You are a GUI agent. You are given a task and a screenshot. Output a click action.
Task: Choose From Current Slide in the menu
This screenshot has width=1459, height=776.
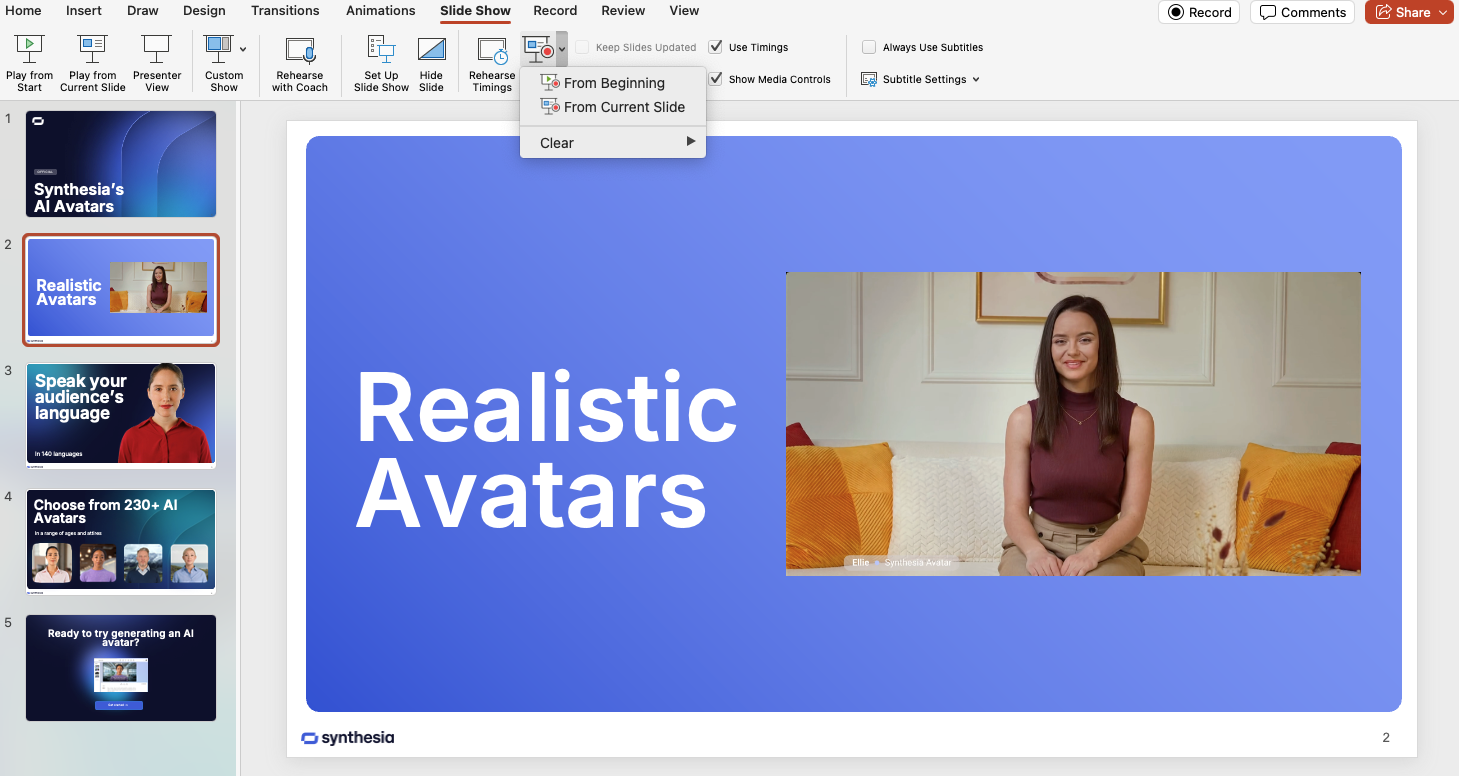click(613, 107)
